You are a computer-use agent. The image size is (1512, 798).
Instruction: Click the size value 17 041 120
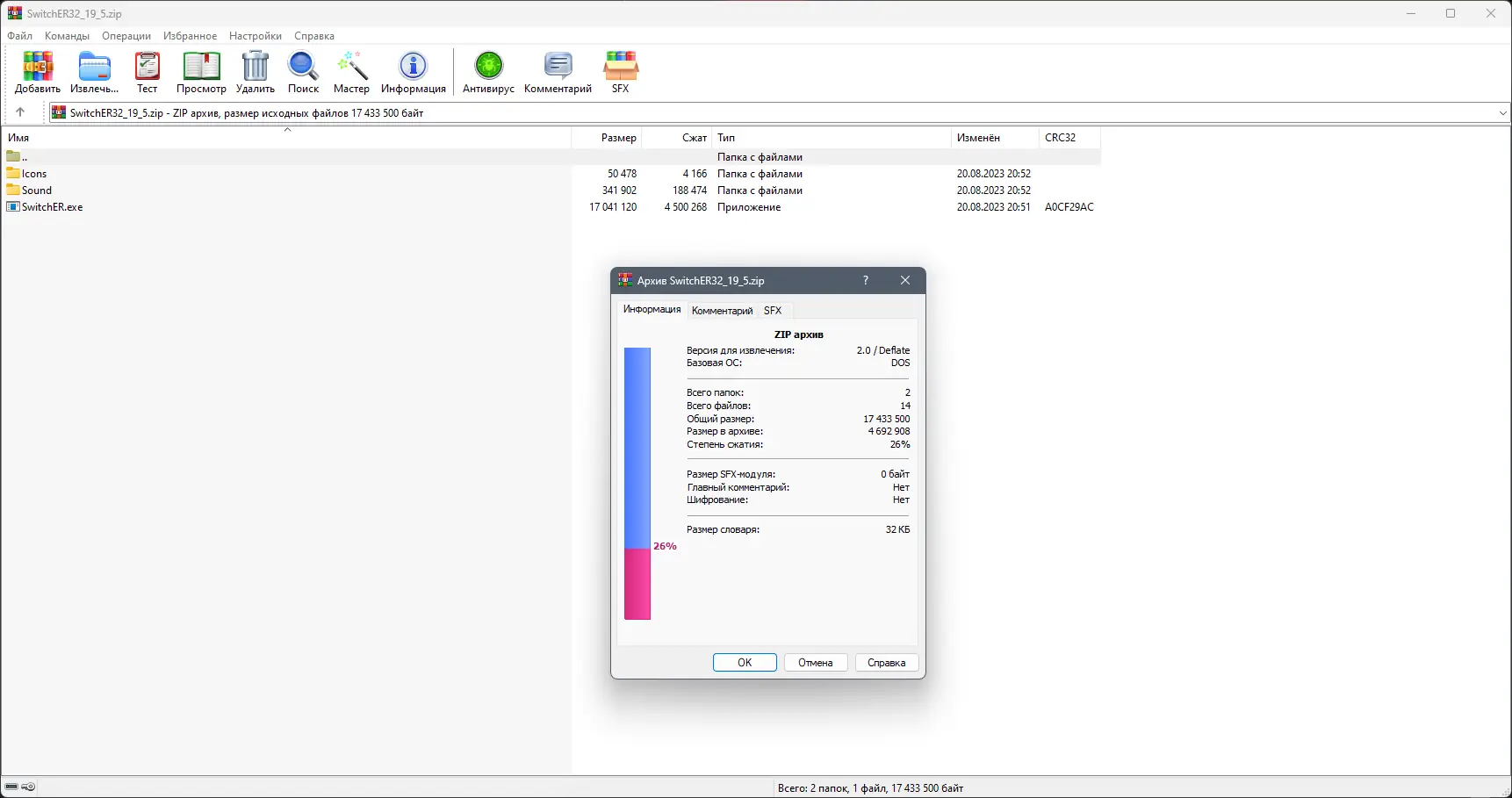pos(613,207)
